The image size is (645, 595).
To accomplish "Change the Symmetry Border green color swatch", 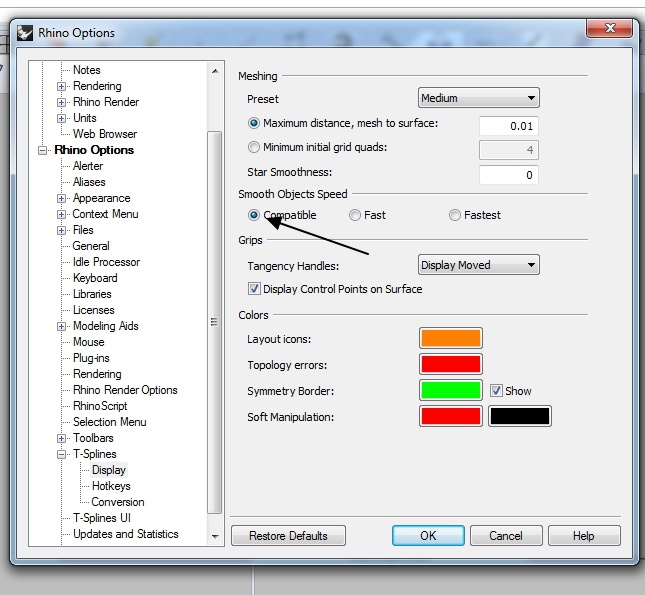I will (450, 390).
